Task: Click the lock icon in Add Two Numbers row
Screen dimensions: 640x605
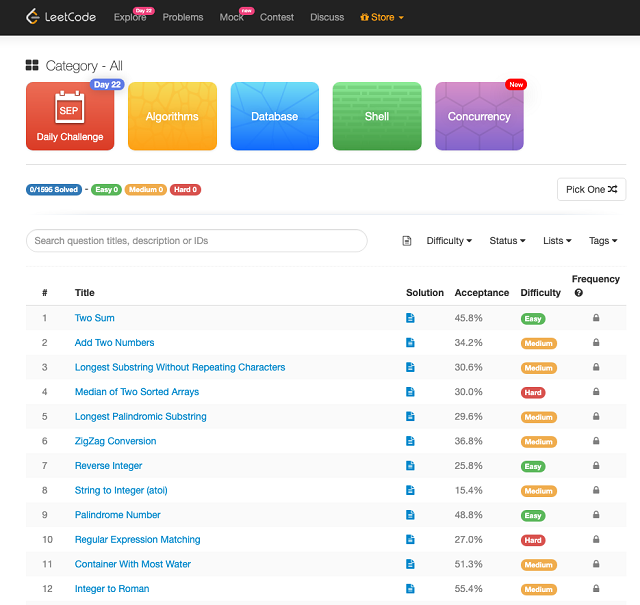Action: point(596,342)
